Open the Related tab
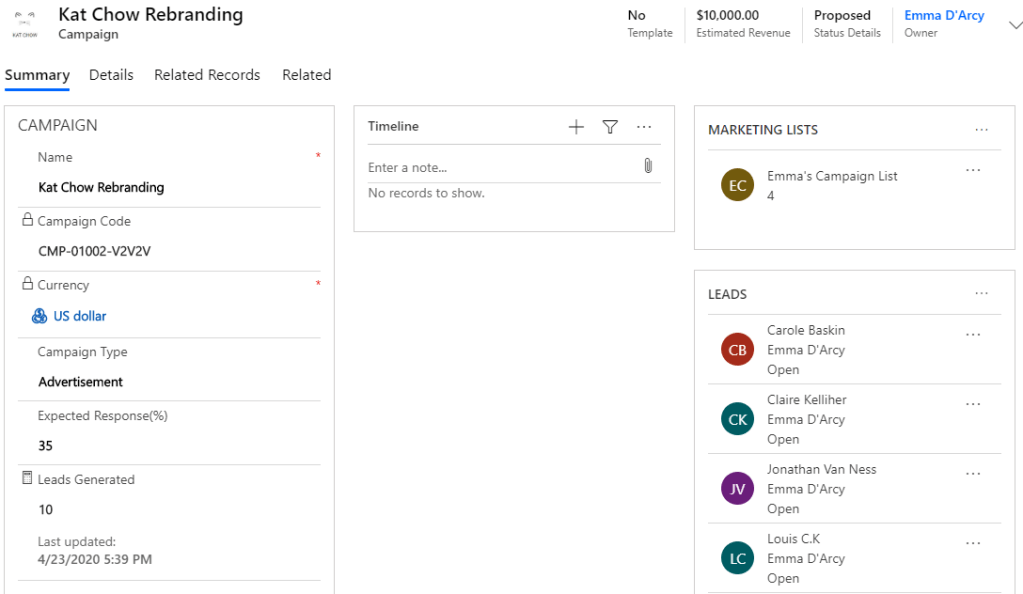The image size is (1023, 594). (306, 75)
